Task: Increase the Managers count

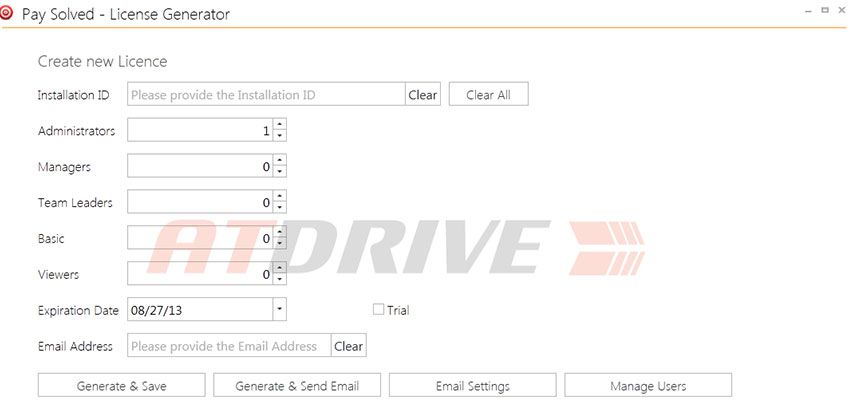Action: pos(280,160)
